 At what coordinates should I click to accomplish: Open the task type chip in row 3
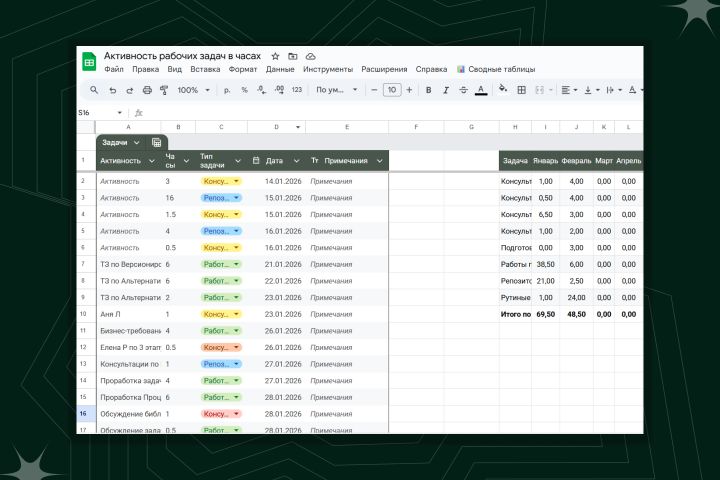(x=221, y=198)
